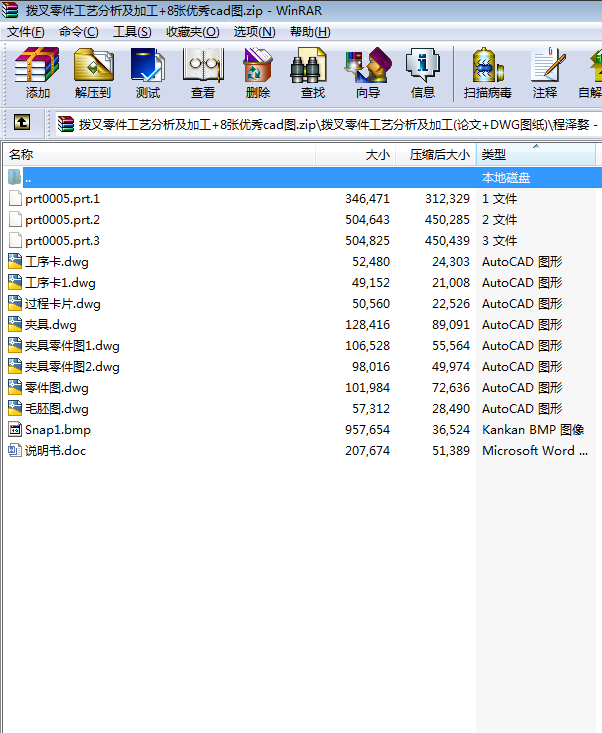Click size value 504,825

367,241
